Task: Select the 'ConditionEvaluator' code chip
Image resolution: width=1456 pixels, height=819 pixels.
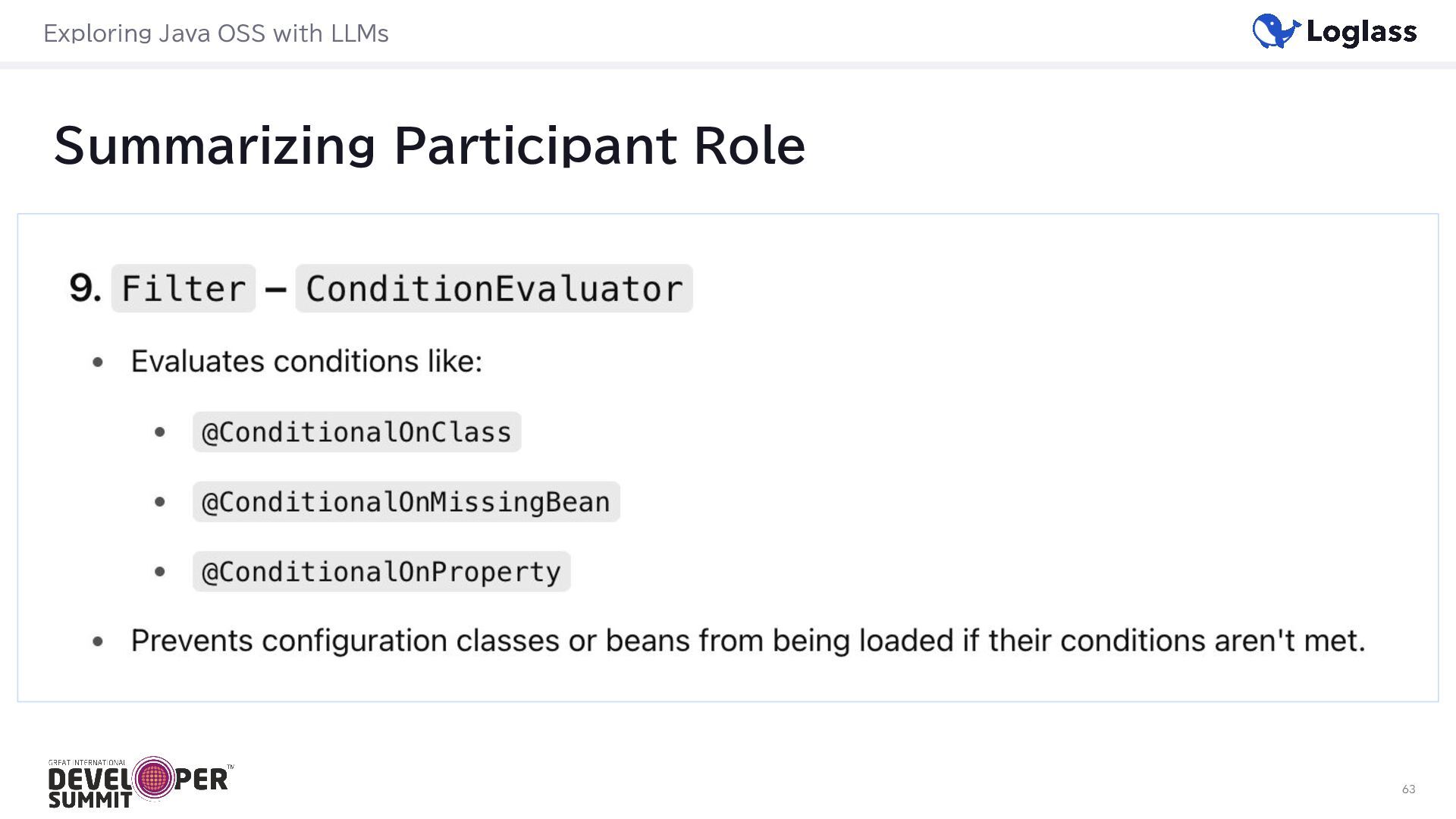Action: 494,289
